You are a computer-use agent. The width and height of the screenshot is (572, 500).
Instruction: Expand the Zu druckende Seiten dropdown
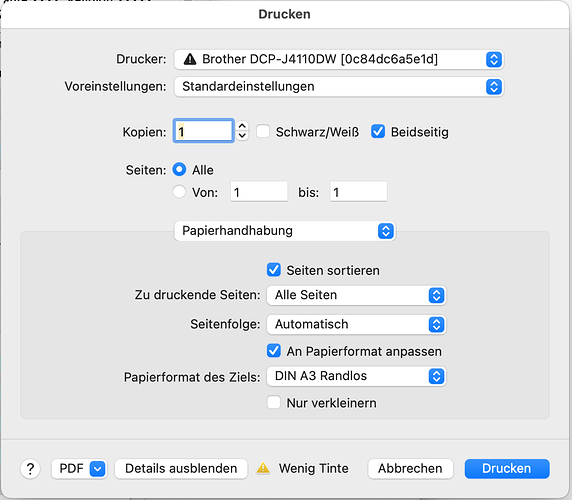coord(356,295)
